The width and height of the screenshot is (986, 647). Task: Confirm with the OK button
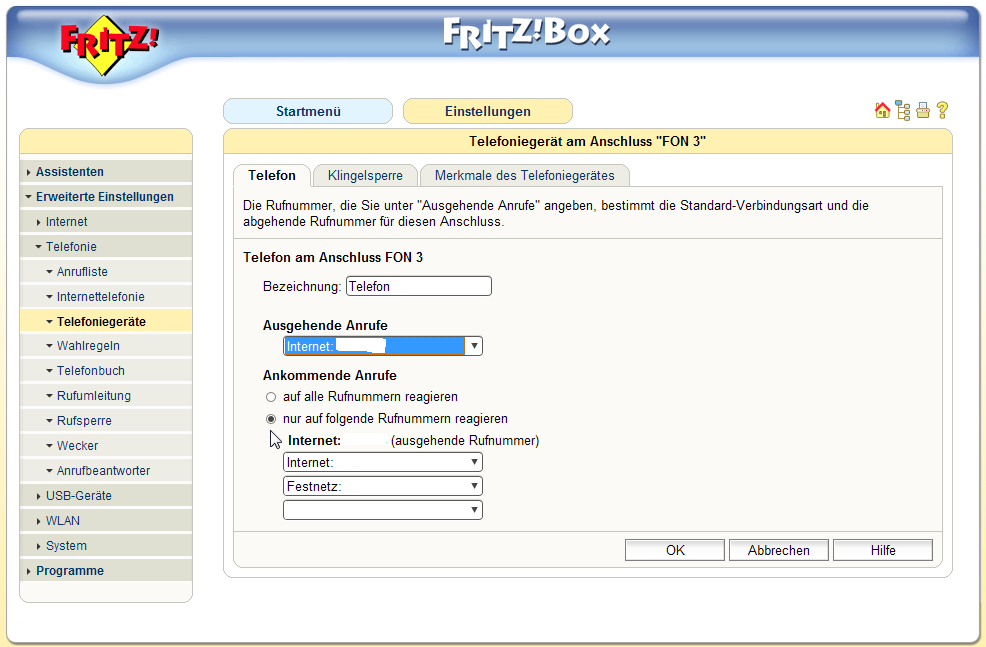675,550
